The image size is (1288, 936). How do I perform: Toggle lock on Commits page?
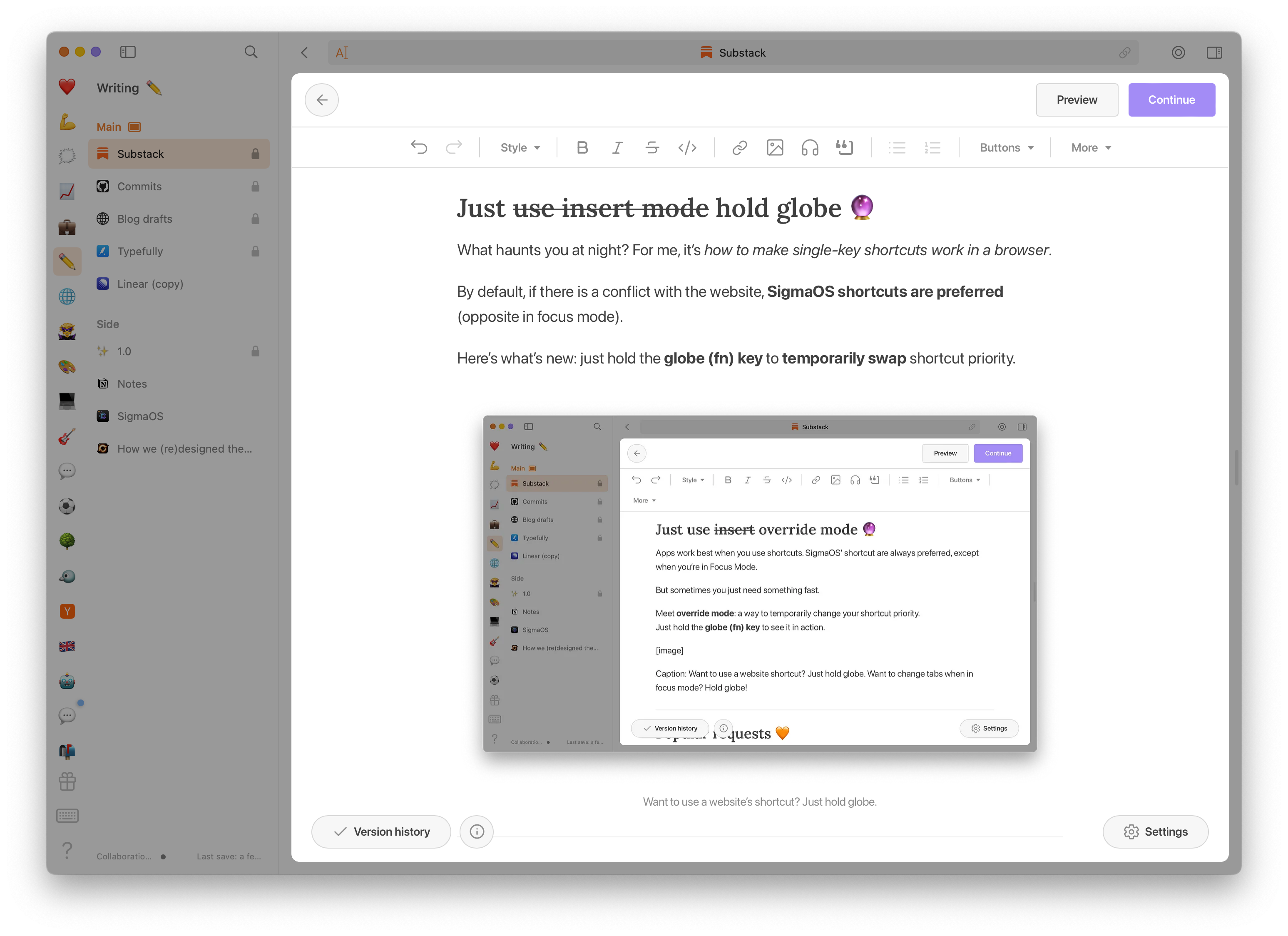256,186
